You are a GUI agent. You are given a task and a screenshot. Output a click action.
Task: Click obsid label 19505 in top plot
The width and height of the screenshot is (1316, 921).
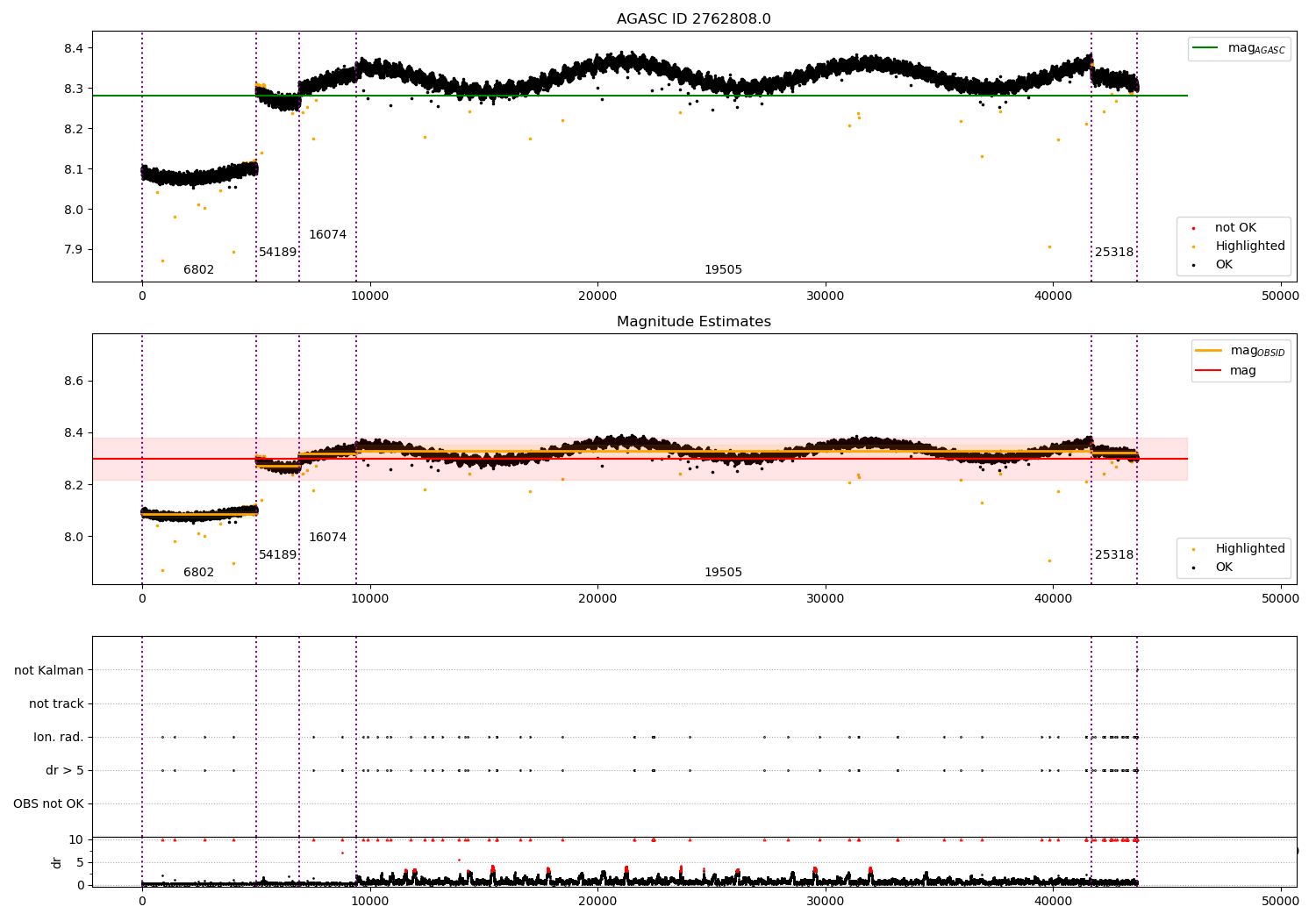[723, 270]
